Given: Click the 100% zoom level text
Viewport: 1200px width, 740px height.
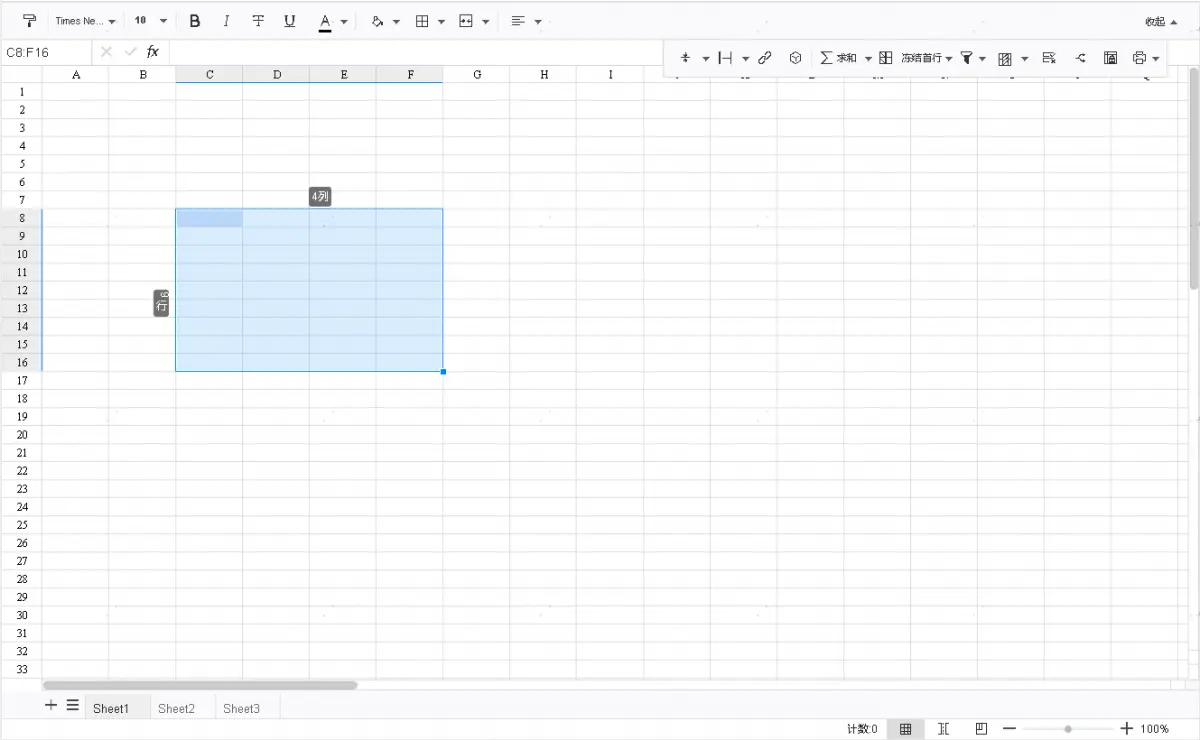Looking at the screenshot, I should (1154, 729).
